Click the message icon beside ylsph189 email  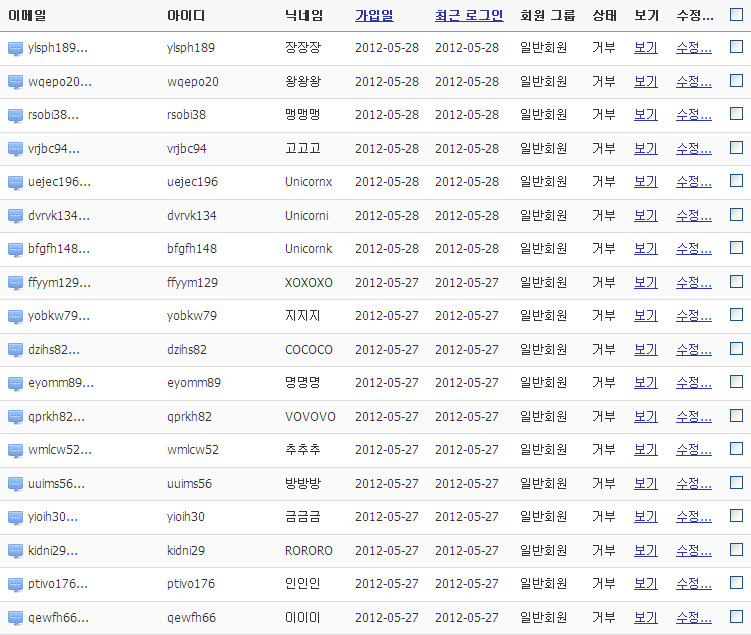[15, 48]
